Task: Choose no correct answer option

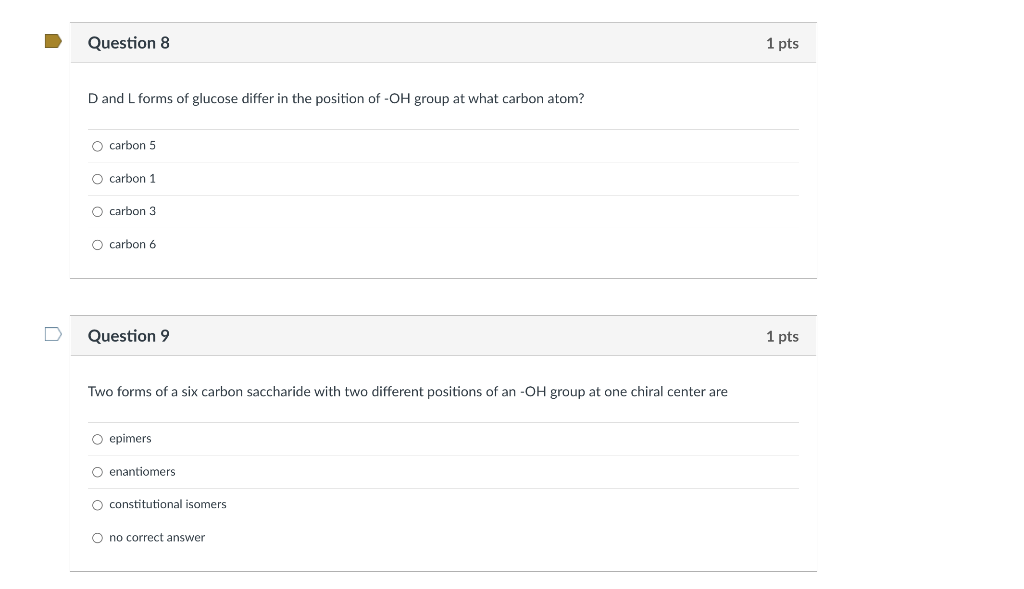Action: [97, 537]
